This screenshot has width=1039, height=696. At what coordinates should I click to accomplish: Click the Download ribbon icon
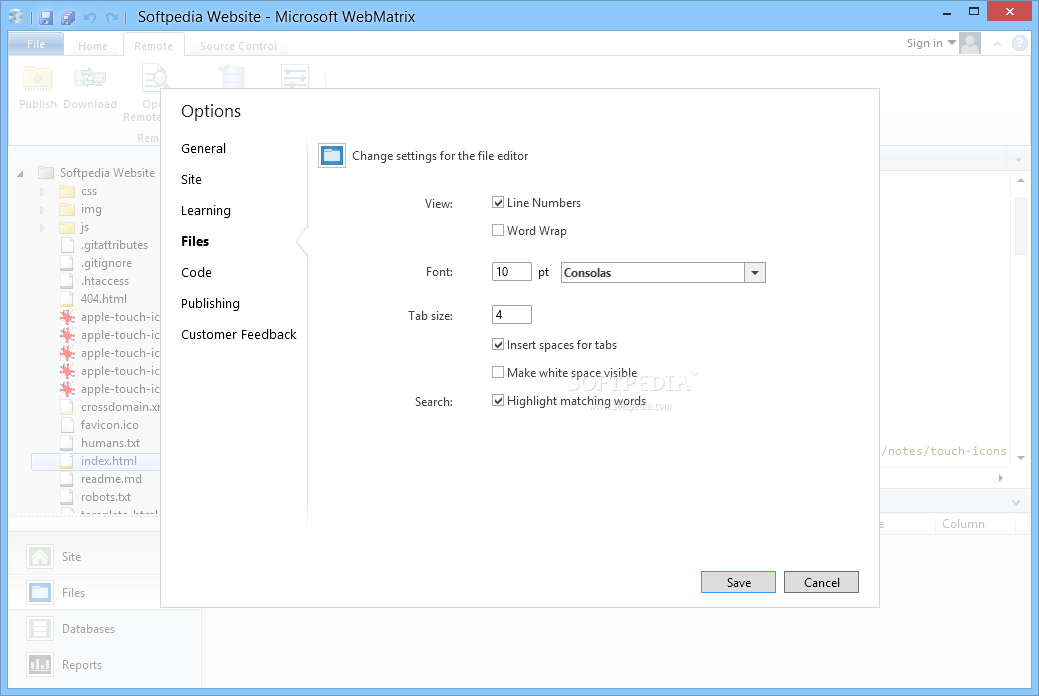[89, 79]
